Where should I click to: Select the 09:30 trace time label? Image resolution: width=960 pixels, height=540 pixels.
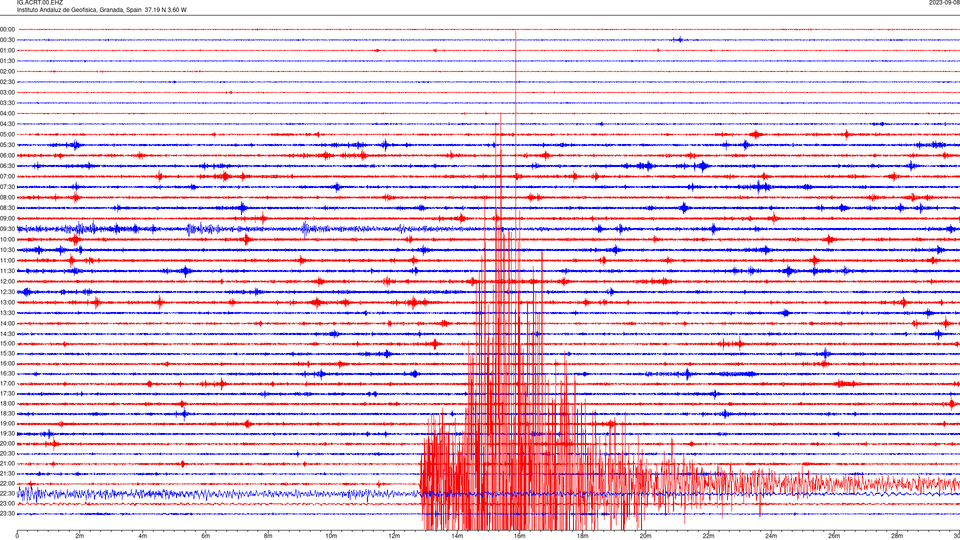pyautogui.click(x=7, y=229)
